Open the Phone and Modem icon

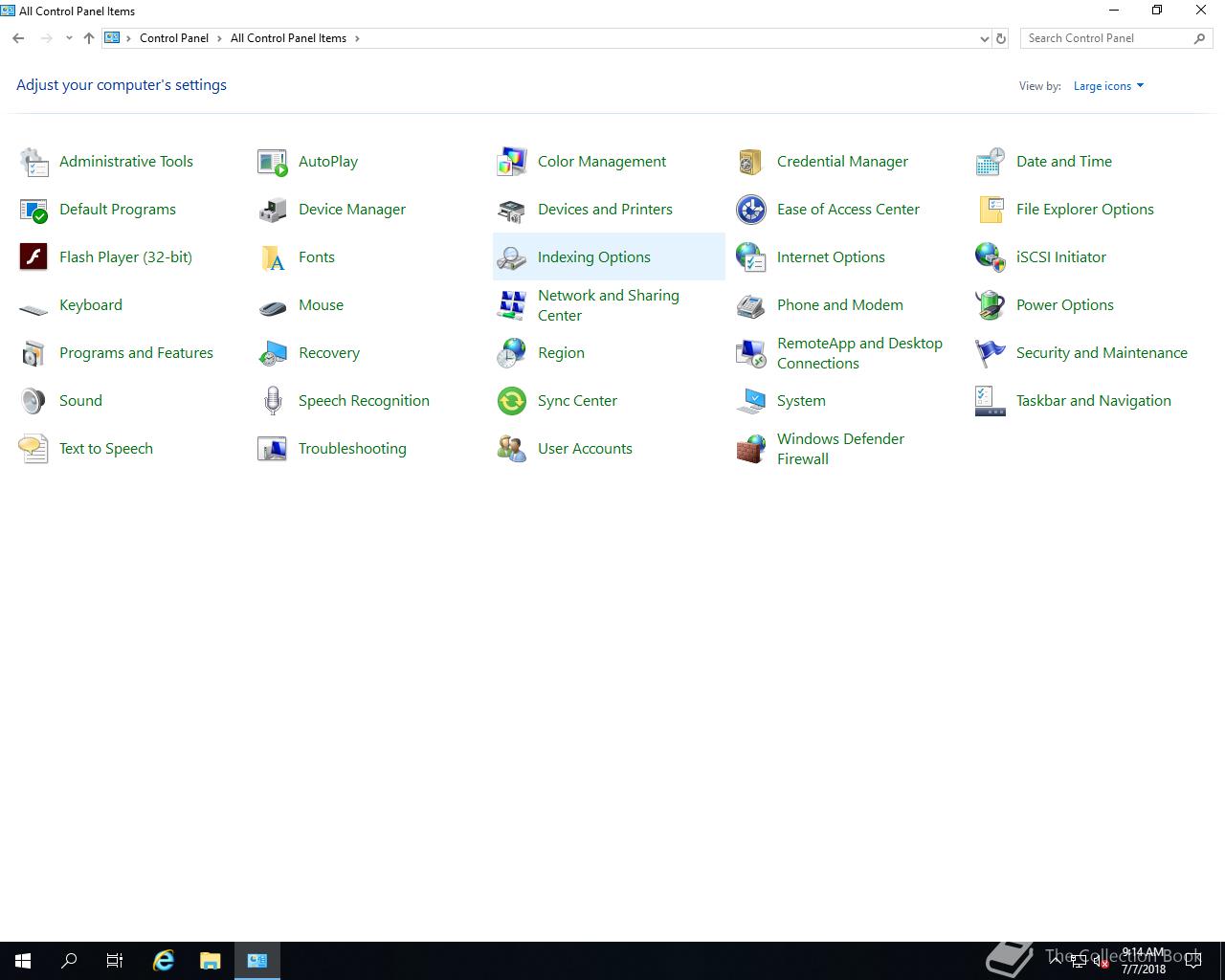pos(751,305)
